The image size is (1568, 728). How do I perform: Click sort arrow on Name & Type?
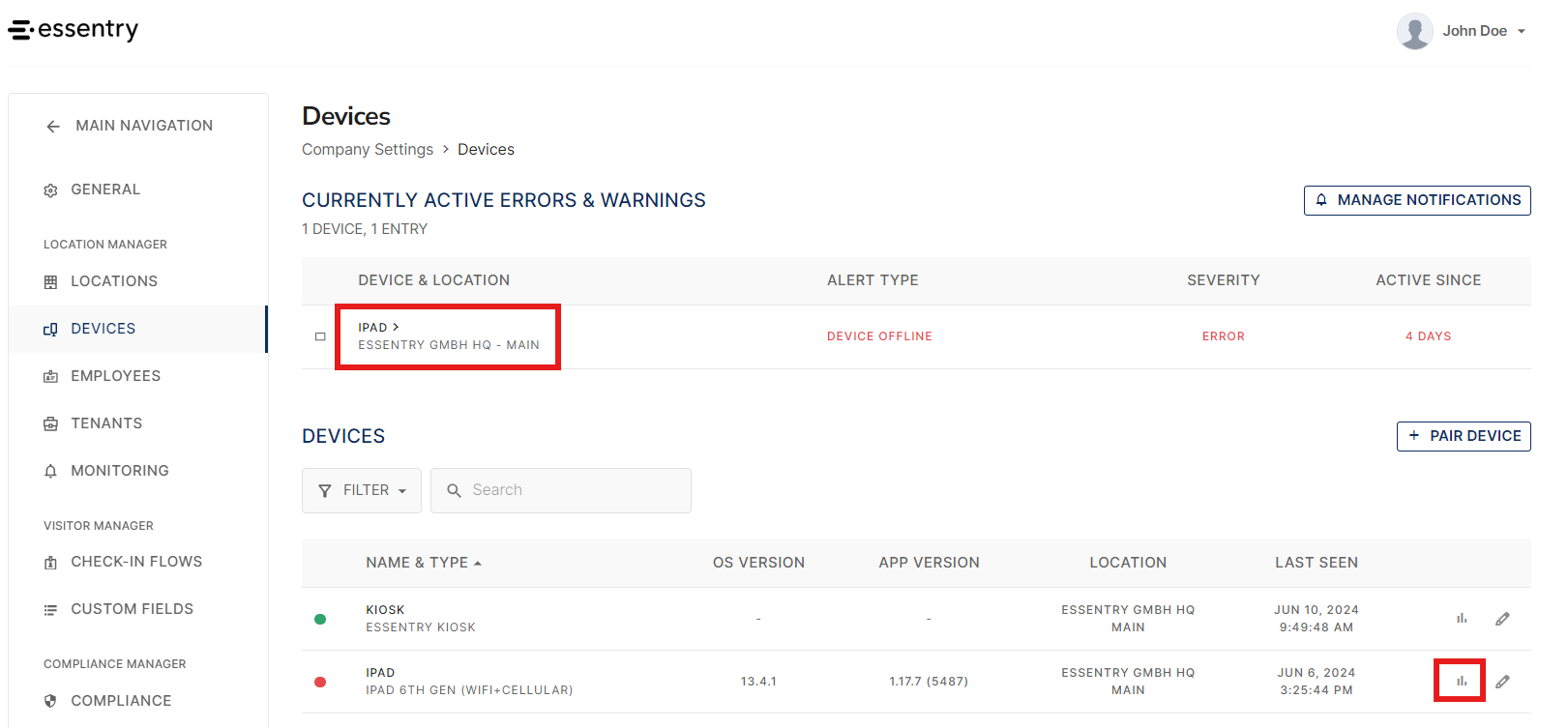pyautogui.click(x=478, y=564)
